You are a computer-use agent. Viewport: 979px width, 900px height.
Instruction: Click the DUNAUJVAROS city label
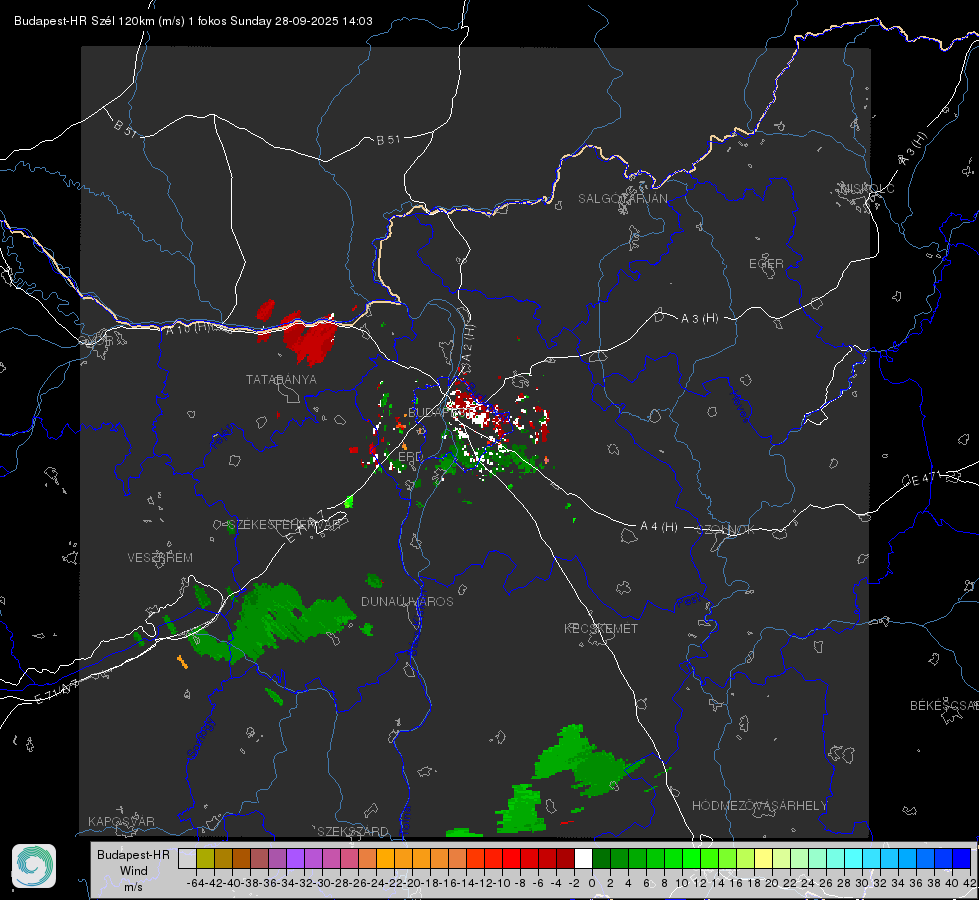[x=407, y=601]
